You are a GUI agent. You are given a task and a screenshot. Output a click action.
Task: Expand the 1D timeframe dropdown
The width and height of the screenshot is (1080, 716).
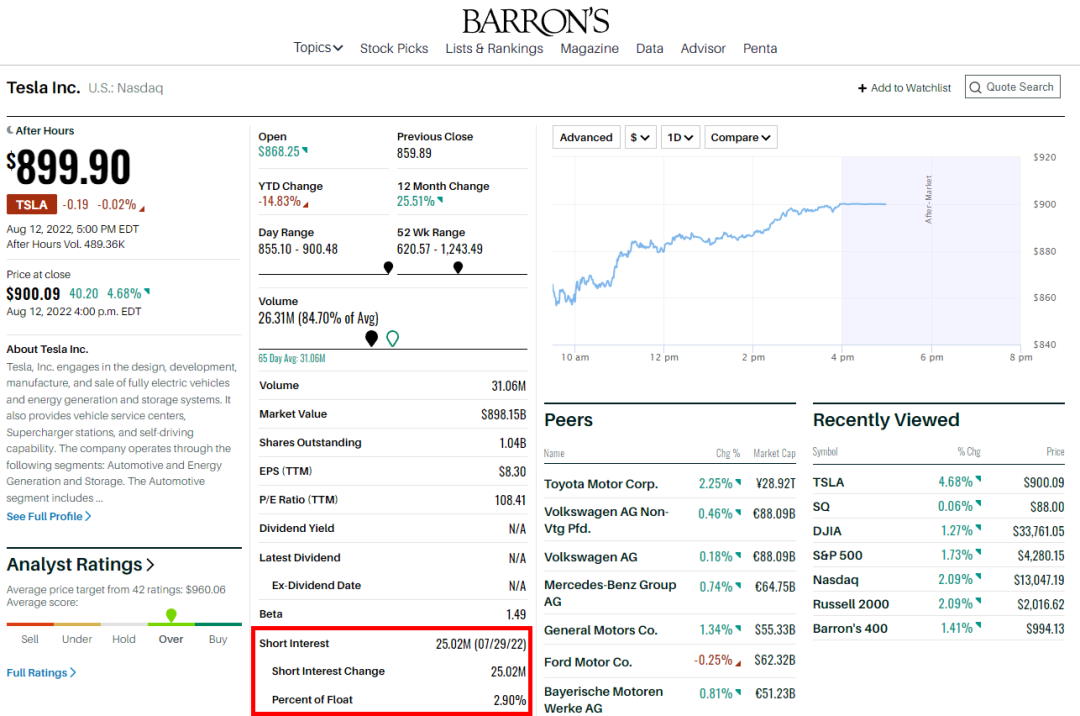[x=680, y=137]
